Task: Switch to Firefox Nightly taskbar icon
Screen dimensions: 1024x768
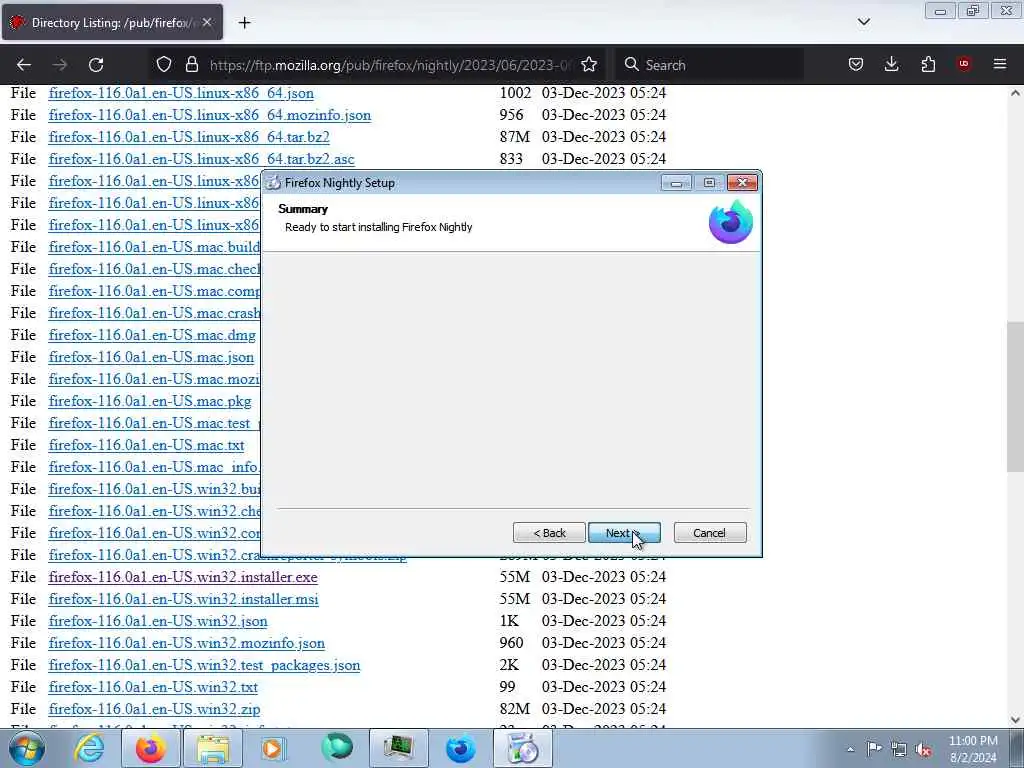Action: tap(461, 748)
